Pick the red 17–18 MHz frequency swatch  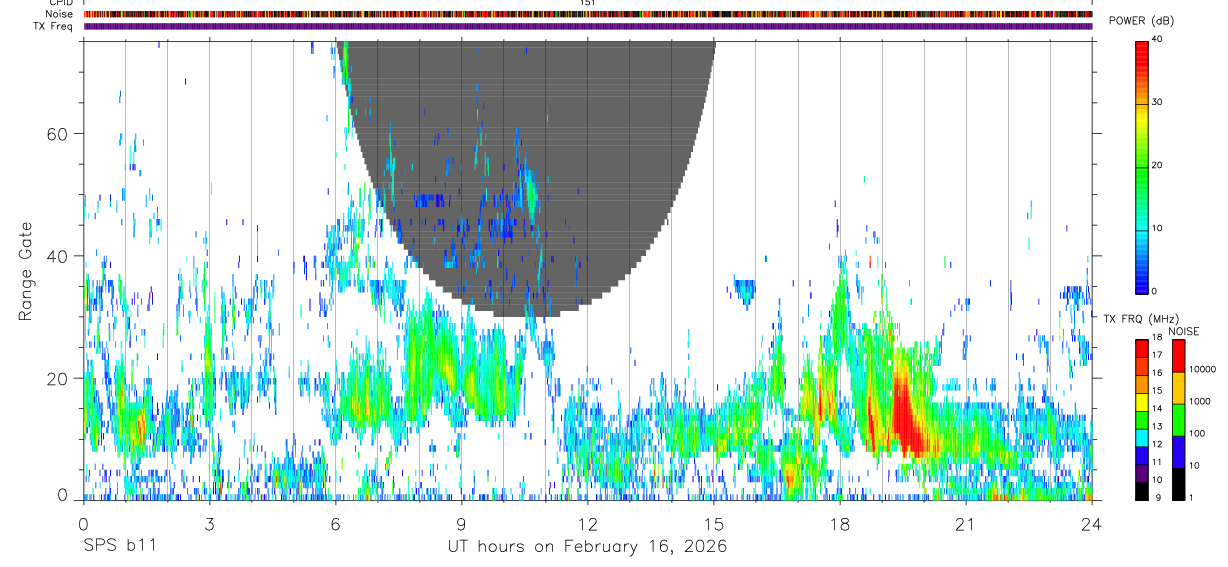(1141, 348)
